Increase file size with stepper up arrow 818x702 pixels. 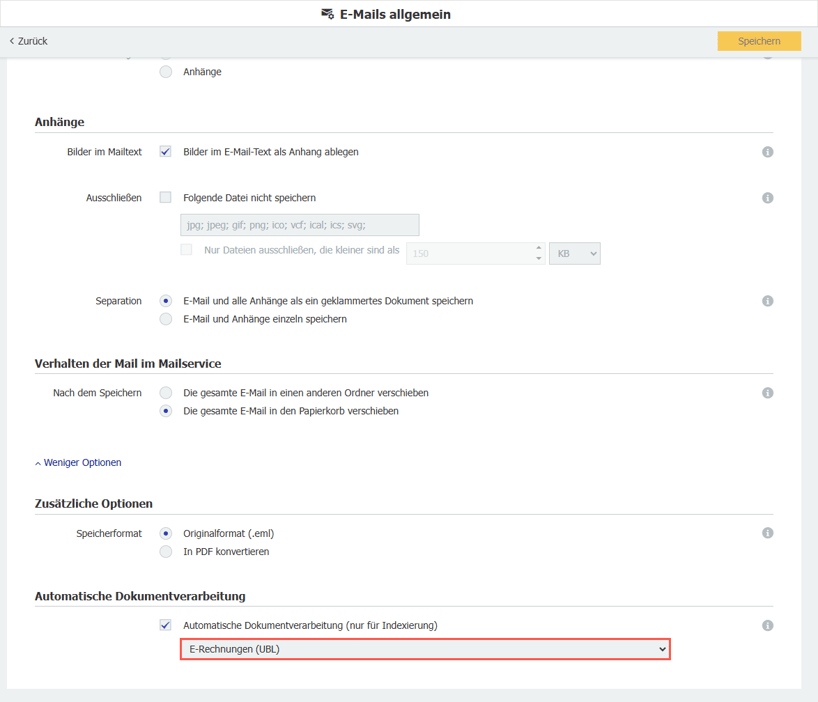click(539, 248)
